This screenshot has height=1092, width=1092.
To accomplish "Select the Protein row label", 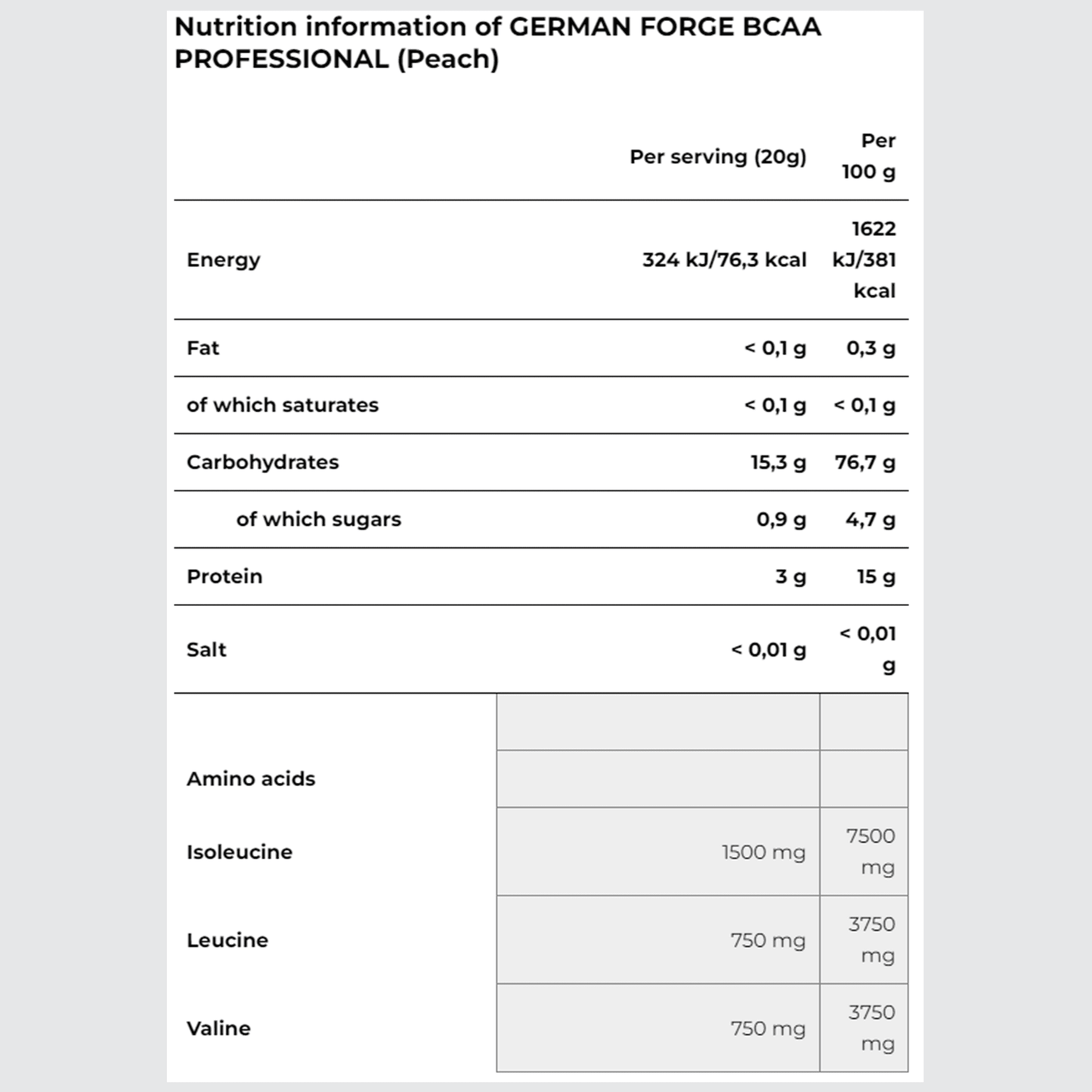I will coord(224,577).
